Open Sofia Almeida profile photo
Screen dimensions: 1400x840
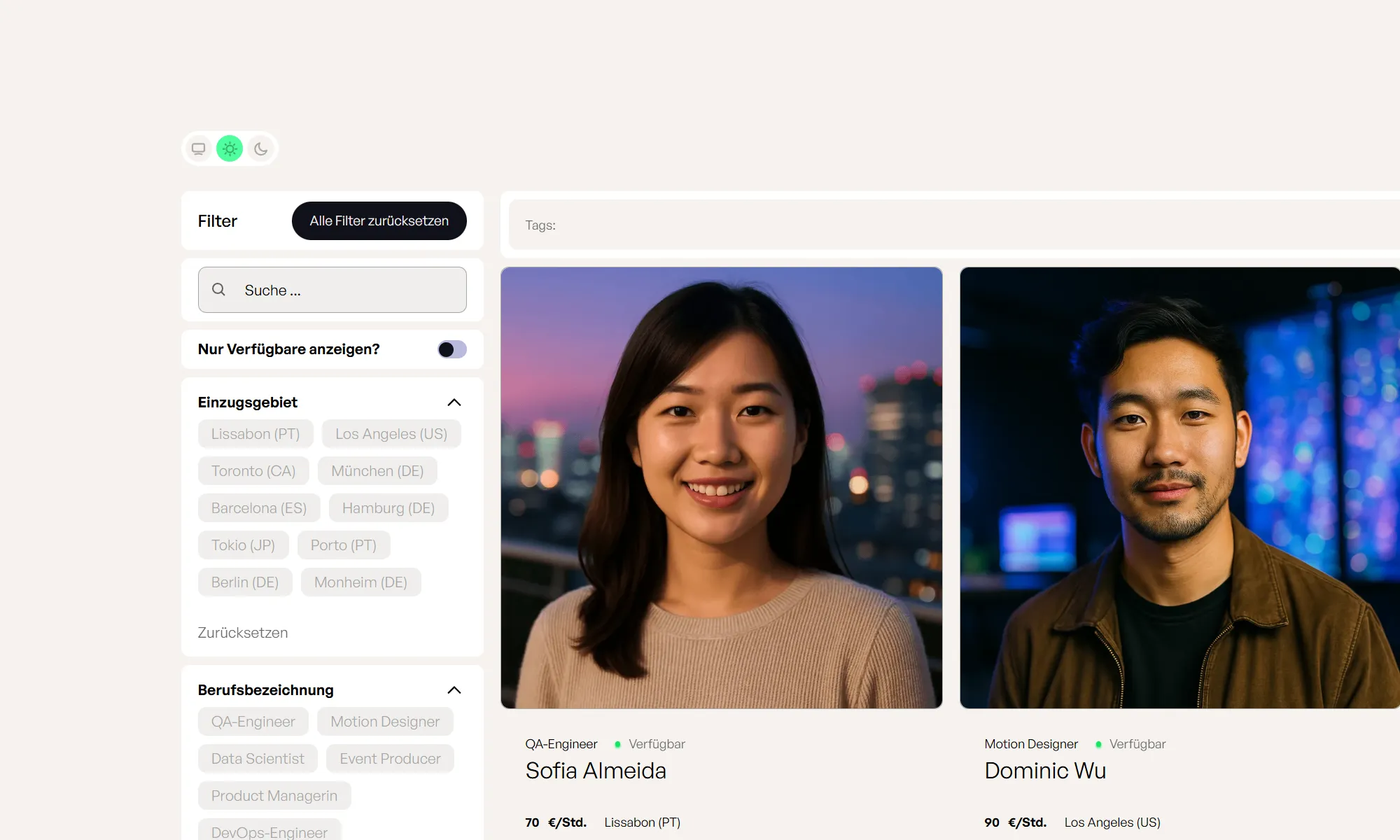pyautogui.click(x=721, y=487)
